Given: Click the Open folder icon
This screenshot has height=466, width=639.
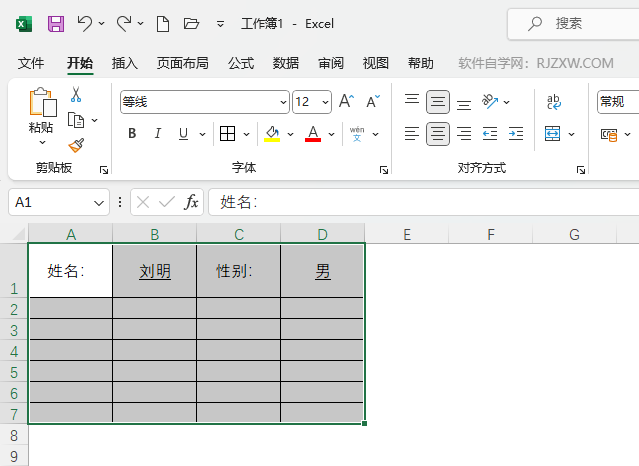Looking at the screenshot, I should [191, 24].
